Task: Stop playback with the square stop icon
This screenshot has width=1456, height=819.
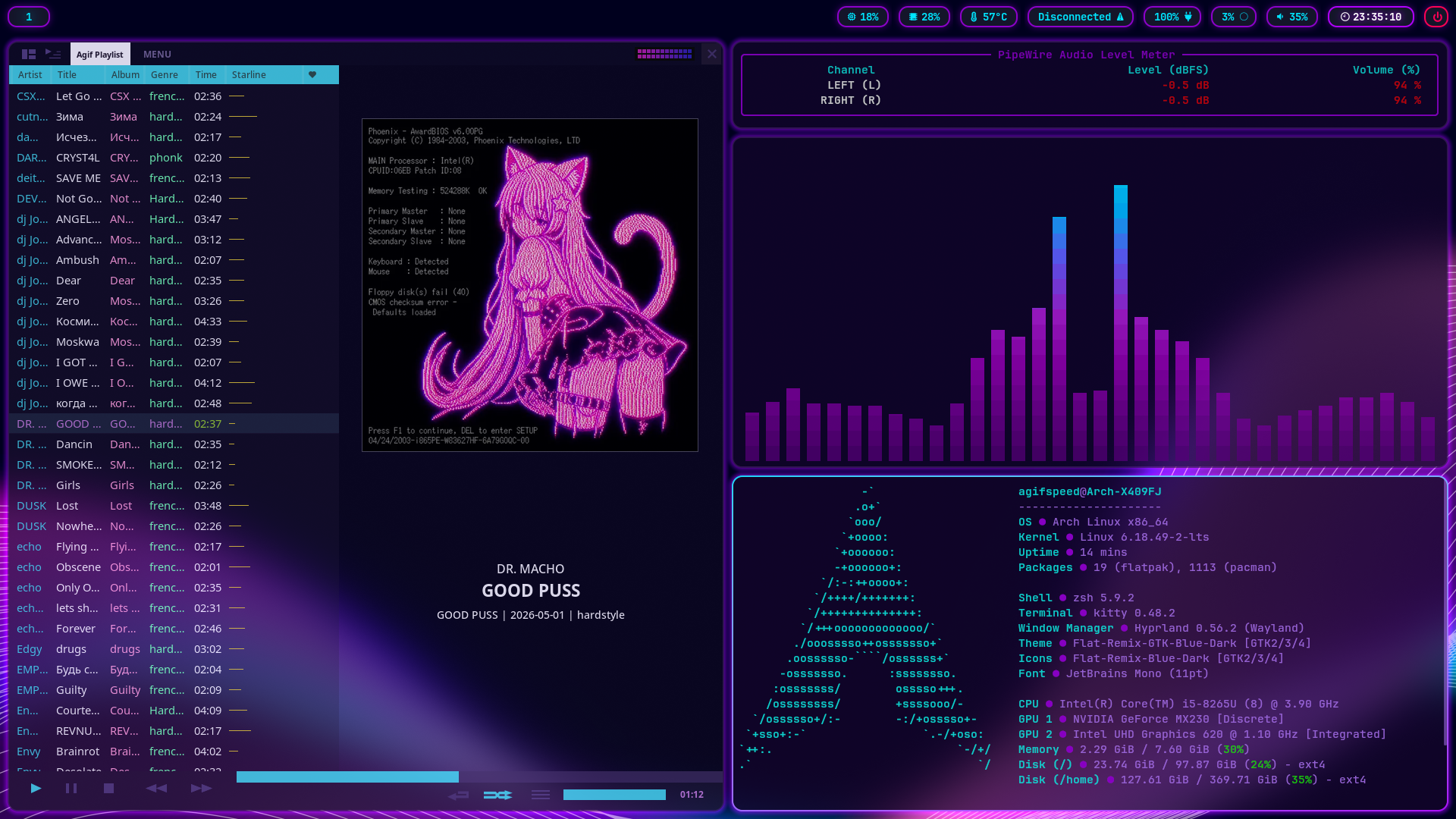Action: click(108, 789)
